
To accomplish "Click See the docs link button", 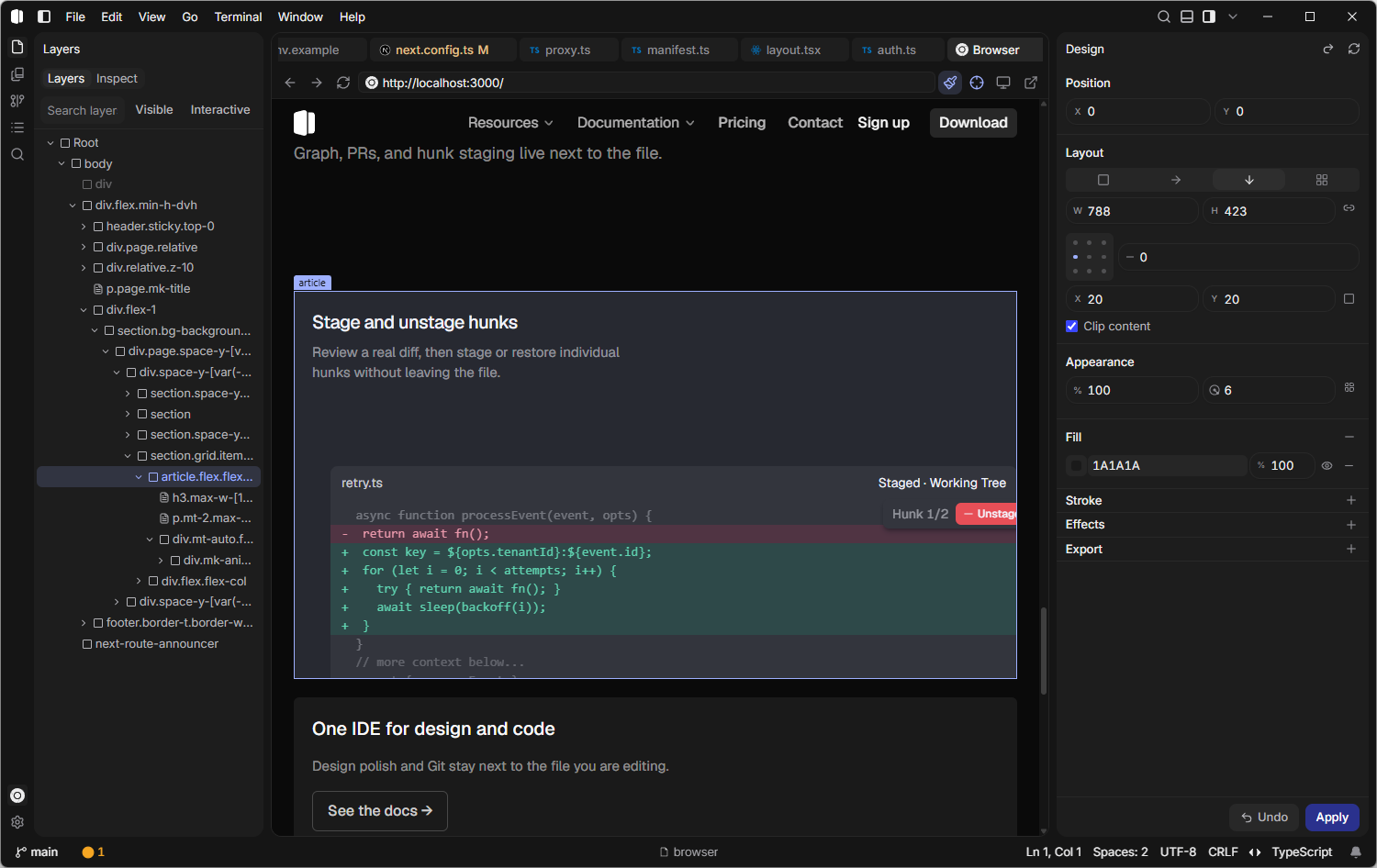I will [380, 811].
